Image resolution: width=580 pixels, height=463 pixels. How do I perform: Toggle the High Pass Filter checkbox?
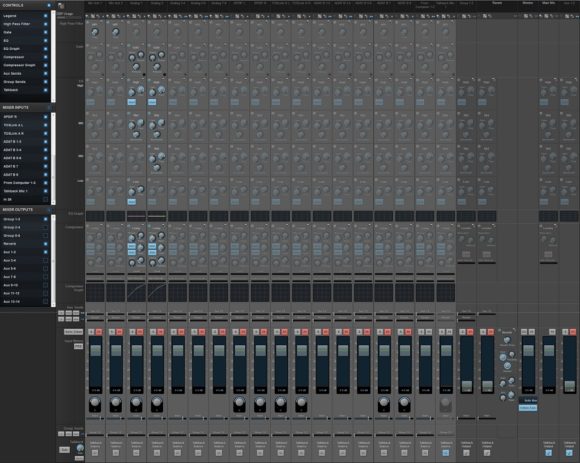coord(45,24)
